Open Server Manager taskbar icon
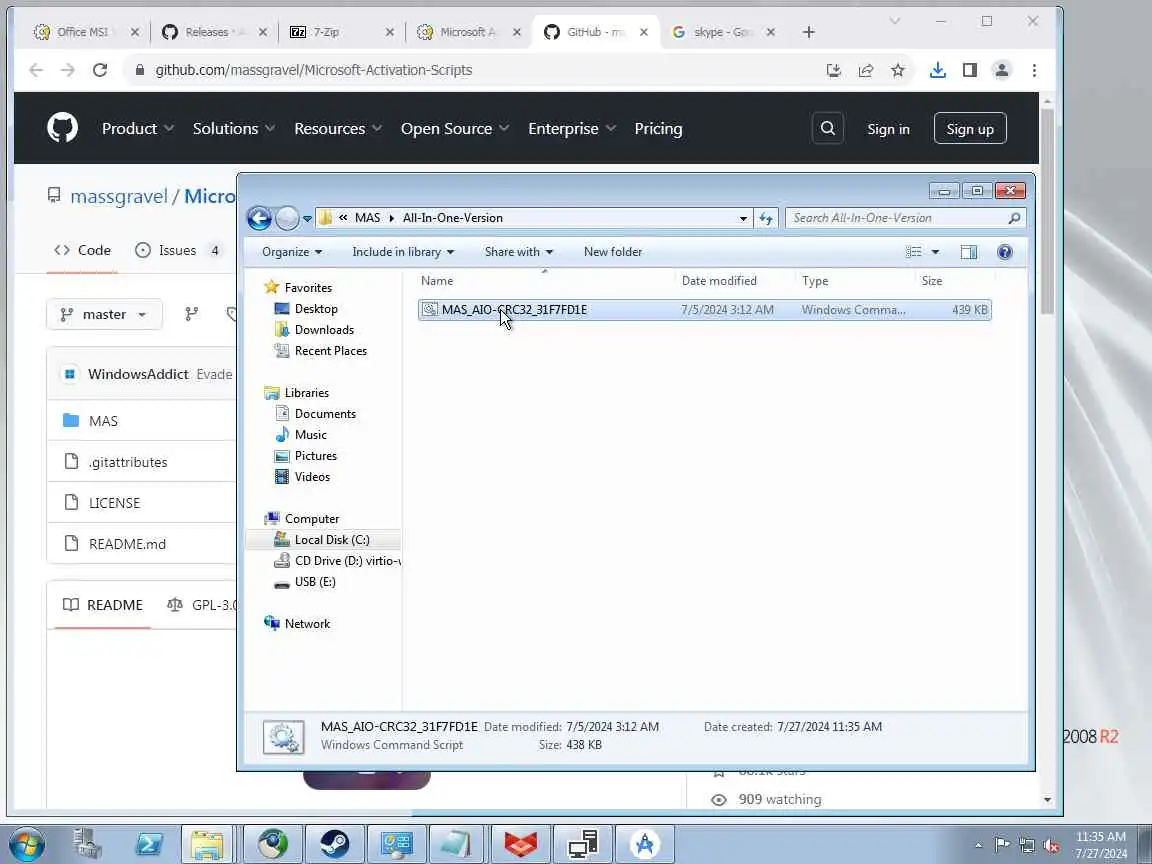 [87, 844]
